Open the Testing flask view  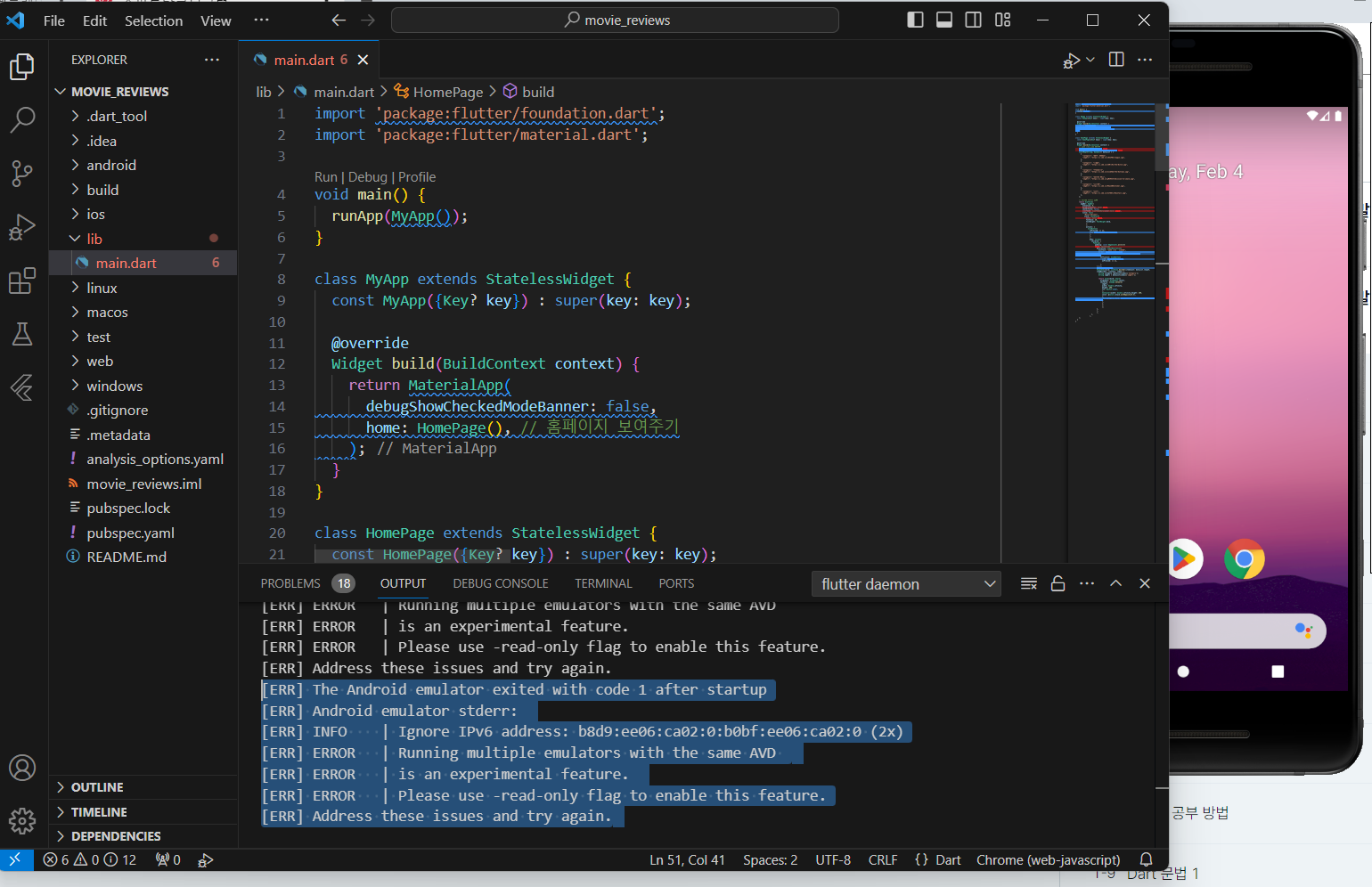pyautogui.click(x=22, y=334)
